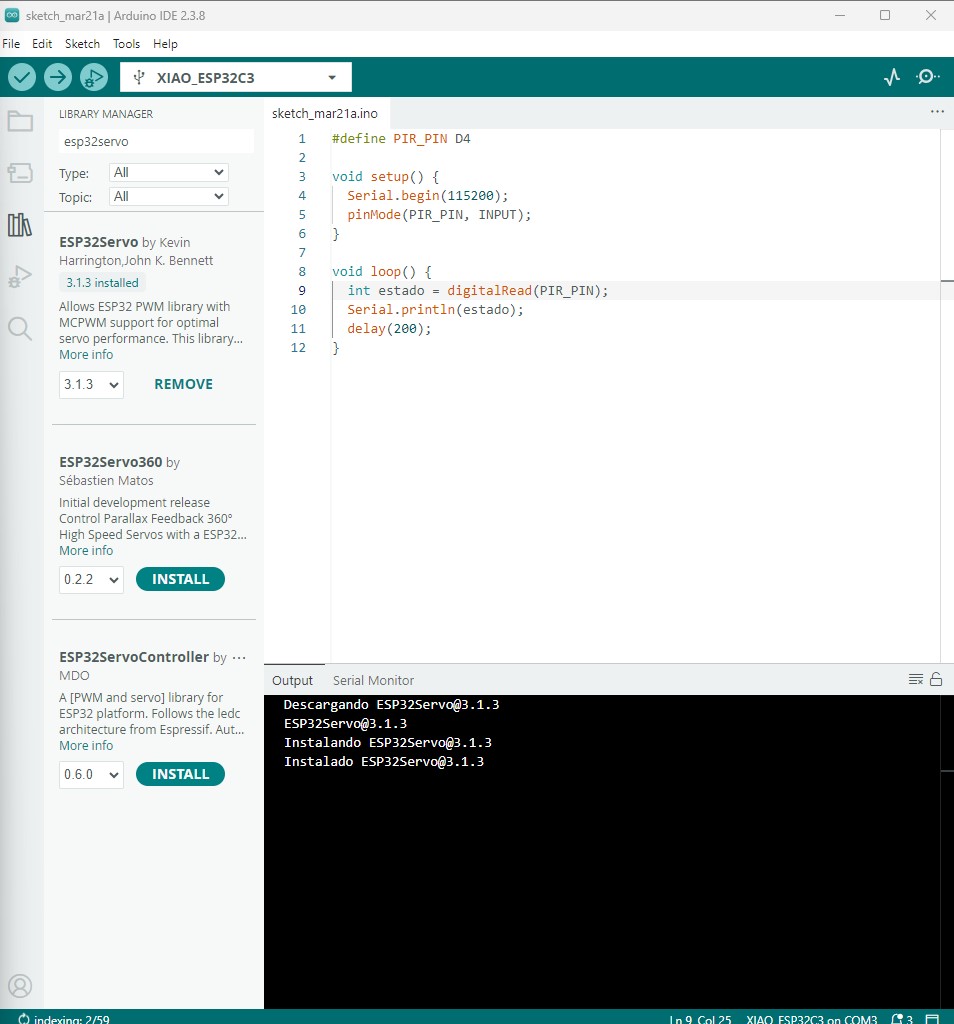Install the ESP32ServoController library
The width and height of the screenshot is (954, 1024).
180,774
